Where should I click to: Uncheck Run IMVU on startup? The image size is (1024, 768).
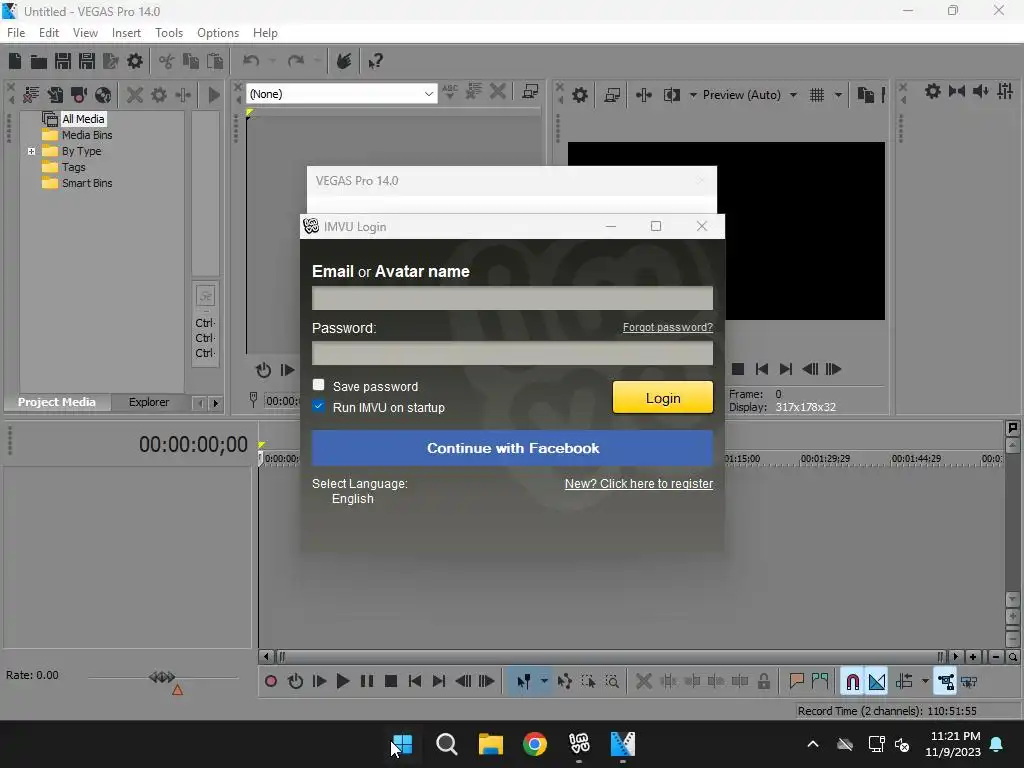point(319,406)
